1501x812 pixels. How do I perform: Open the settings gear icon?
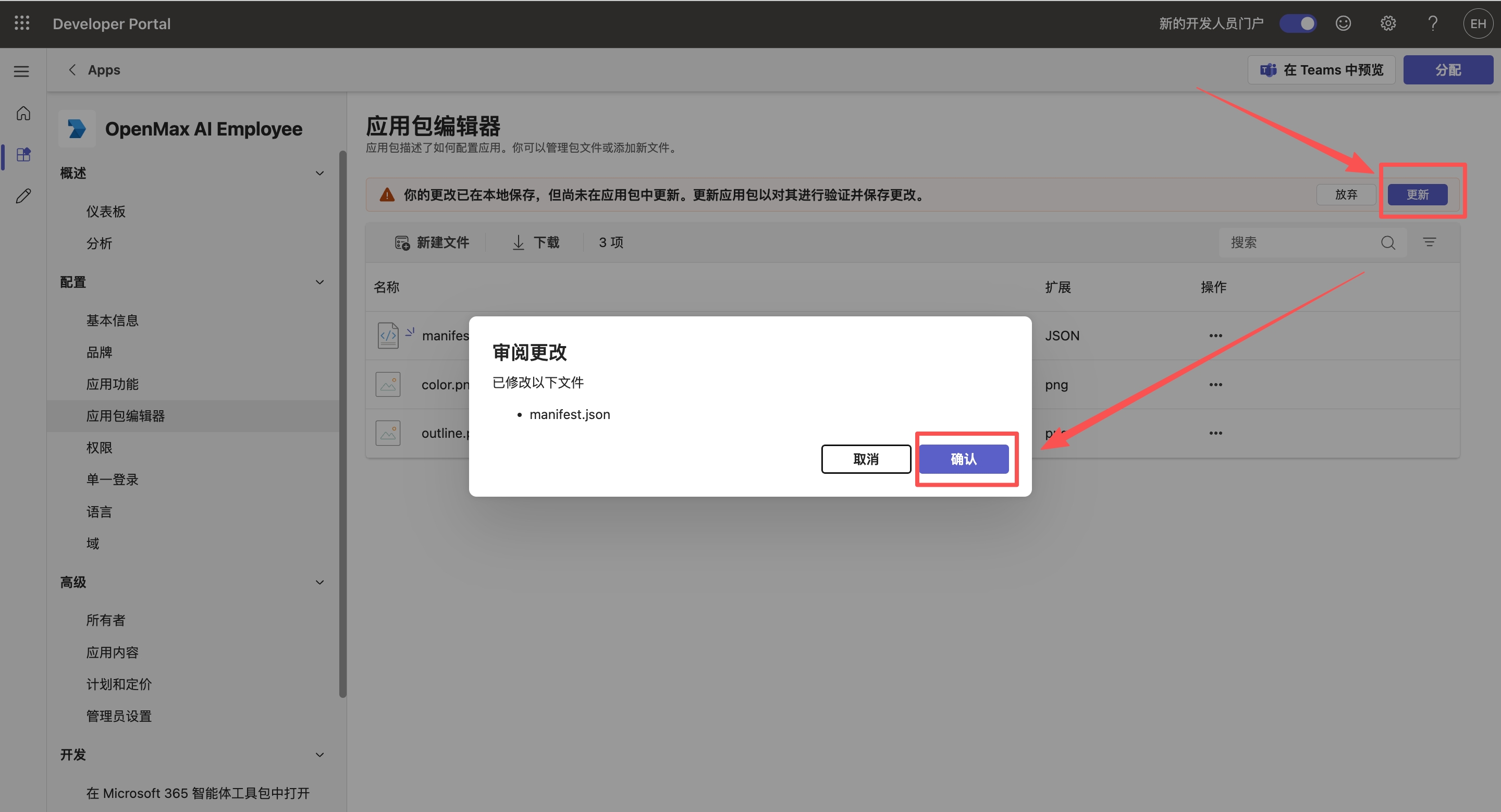(1388, 23)
